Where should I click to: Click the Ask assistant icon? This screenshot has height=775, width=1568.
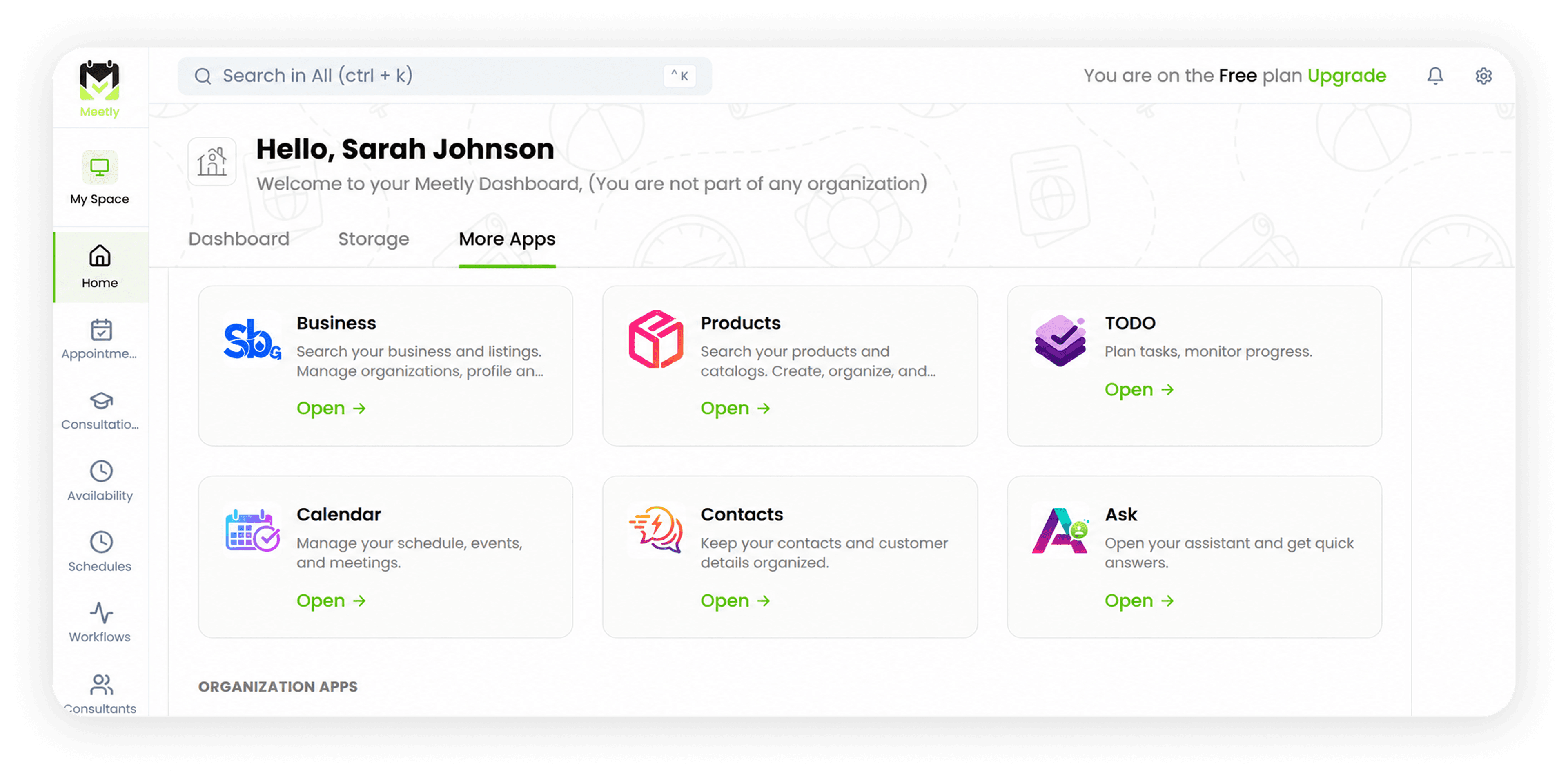[1060, 530]
